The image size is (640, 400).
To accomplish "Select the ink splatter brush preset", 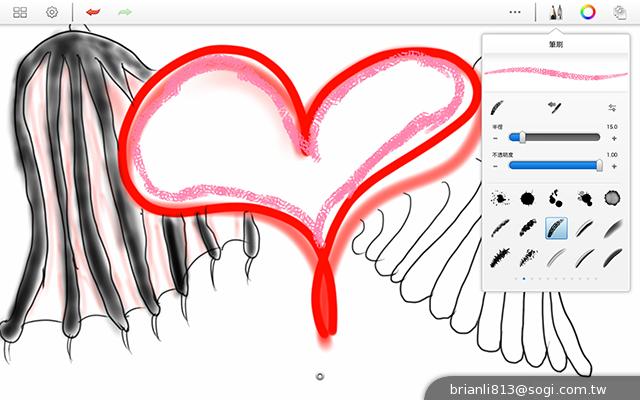I will (x=498, y=198).
